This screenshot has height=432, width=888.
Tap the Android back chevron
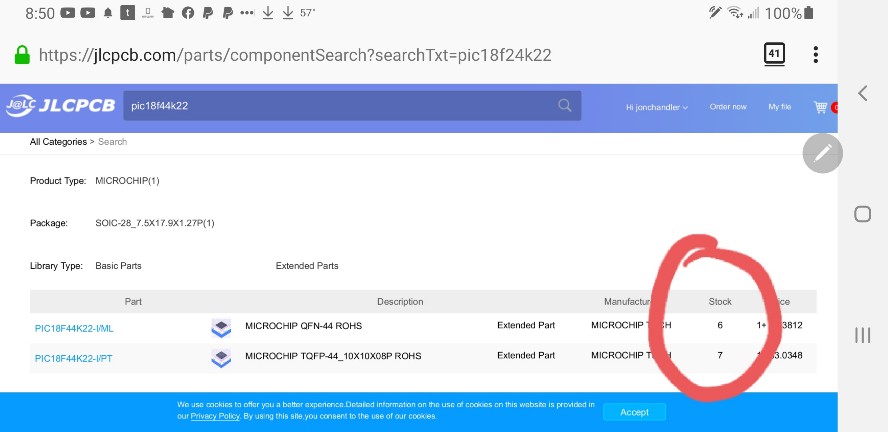pos(863,93)
